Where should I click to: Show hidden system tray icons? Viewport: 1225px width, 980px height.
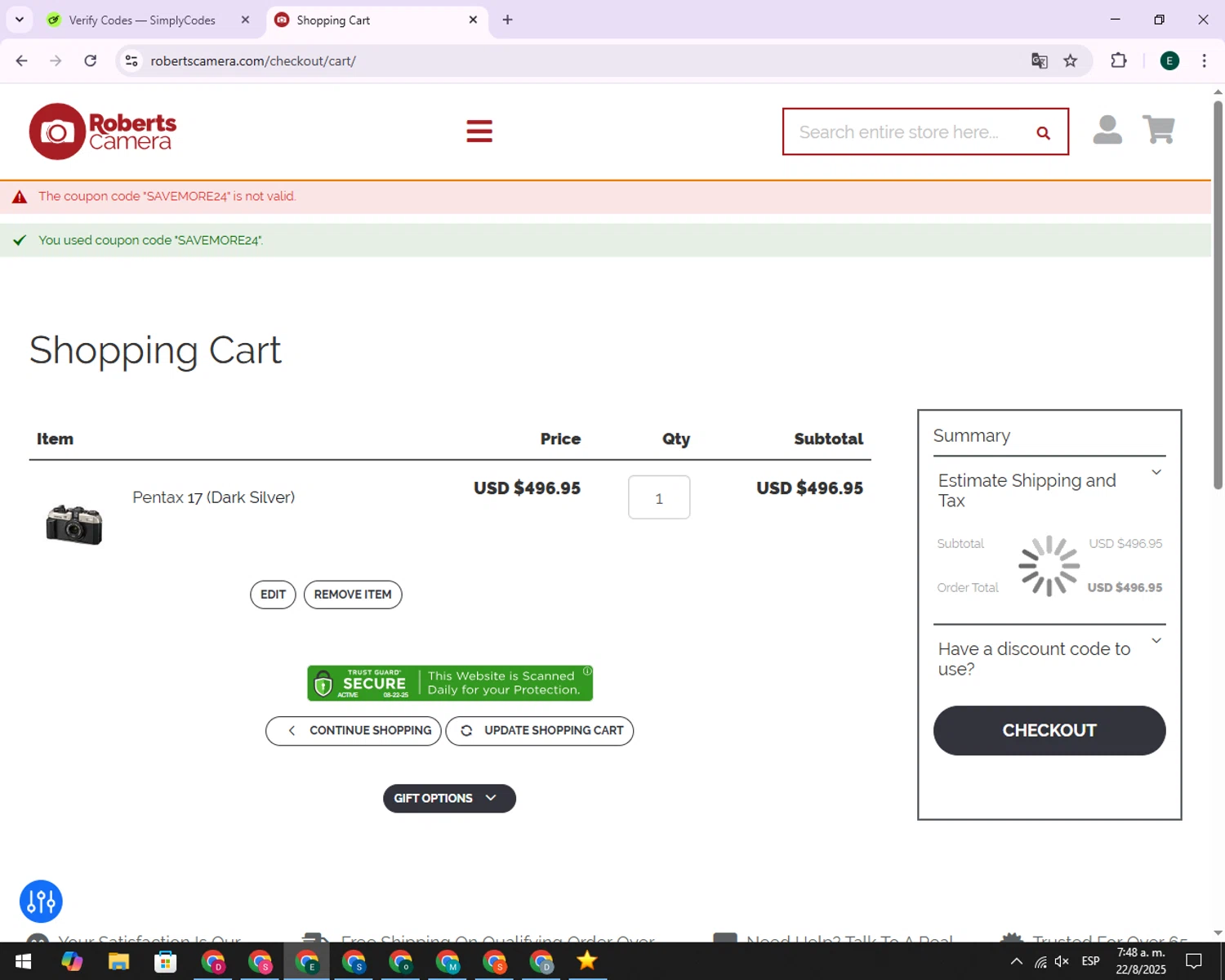point(1016,961)
